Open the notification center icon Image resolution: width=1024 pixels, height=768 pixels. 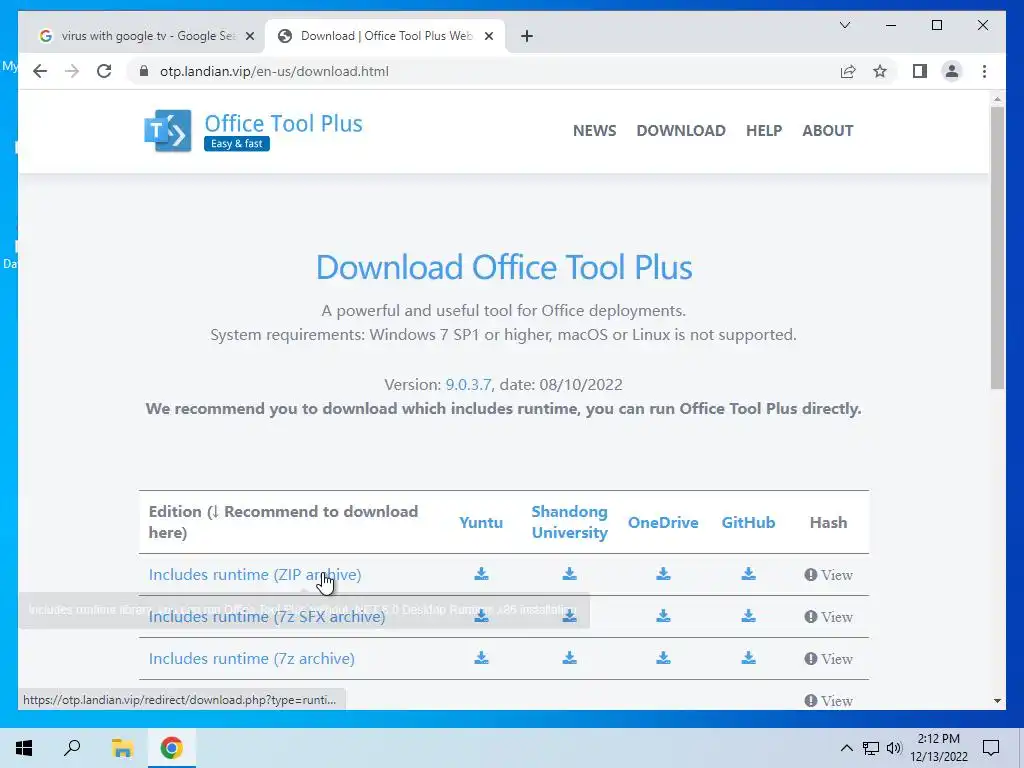coord(991,748)
